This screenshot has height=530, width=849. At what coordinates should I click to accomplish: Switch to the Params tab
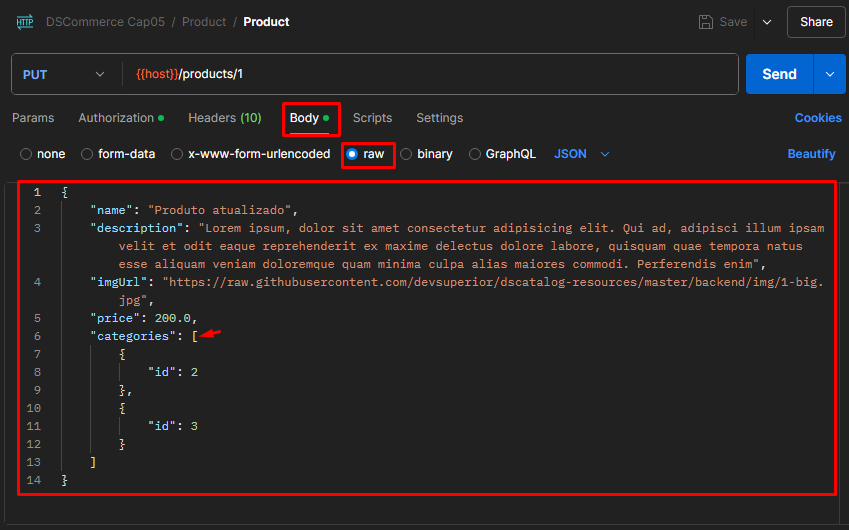click(33, 118)
